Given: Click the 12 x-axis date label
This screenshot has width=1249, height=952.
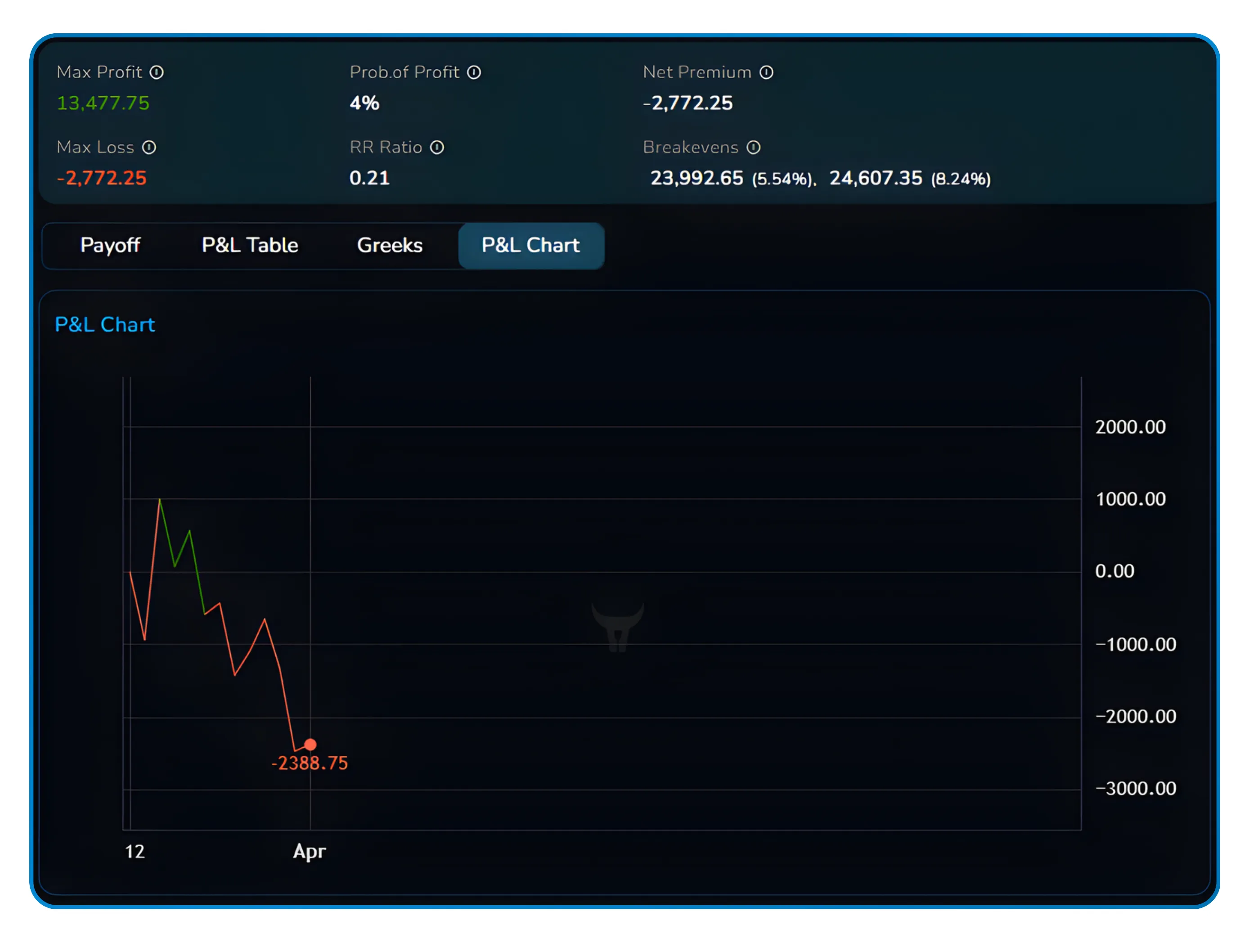Looking at the screenshot, I should [x=135, y=851].
